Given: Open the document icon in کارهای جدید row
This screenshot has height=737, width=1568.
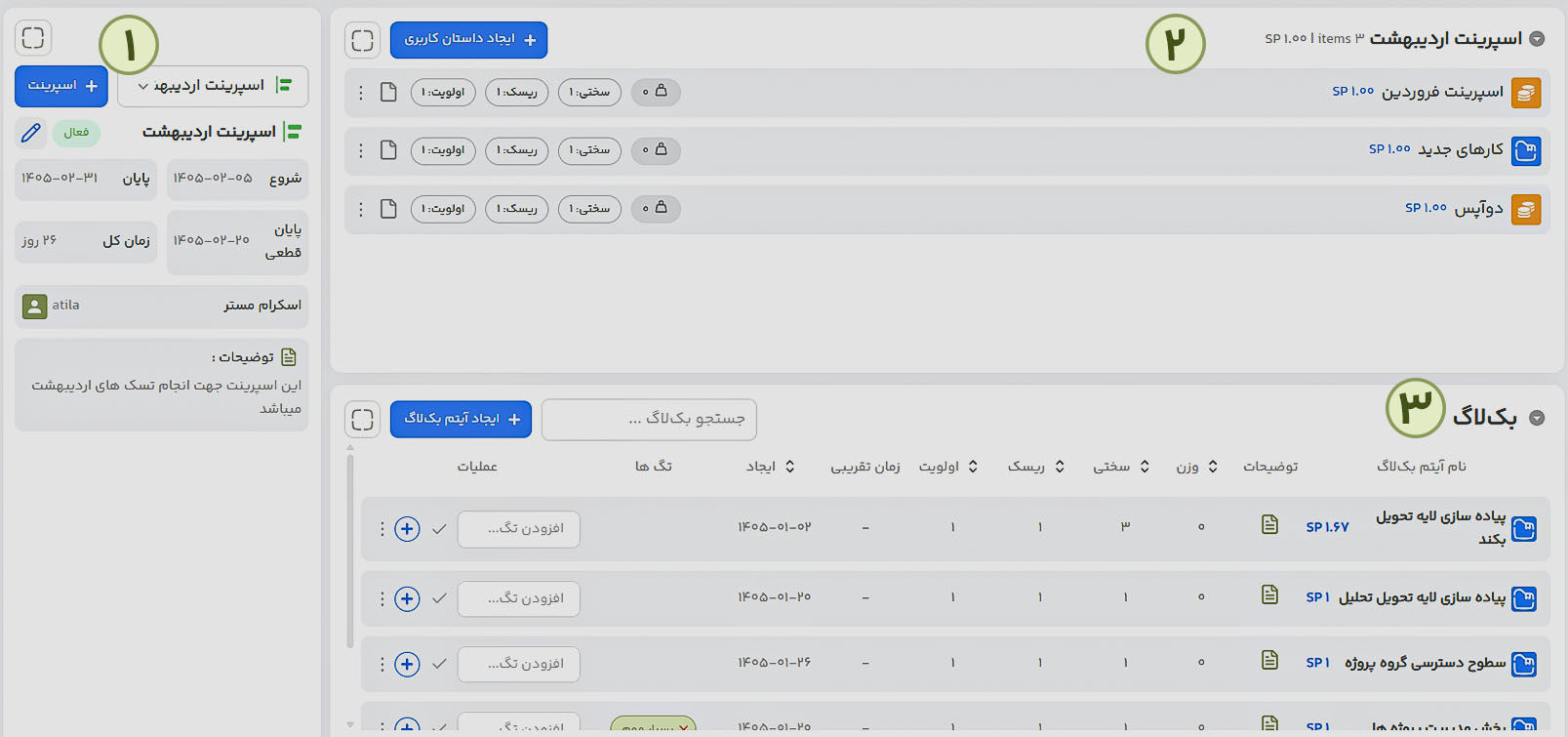Looking at the screenshot, I should pyautogui.click(x=388, y=150).
